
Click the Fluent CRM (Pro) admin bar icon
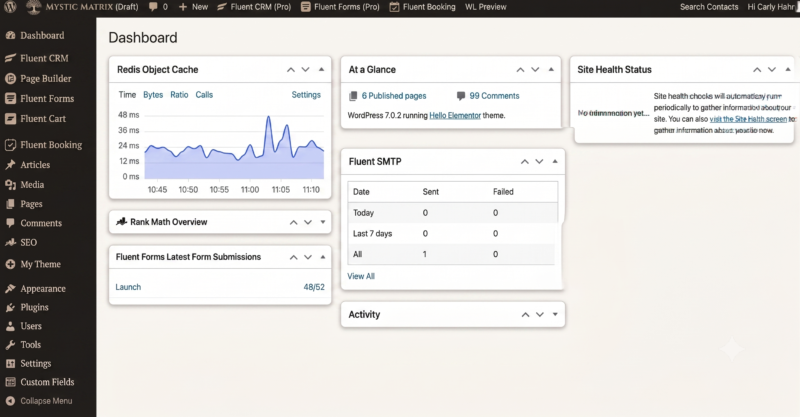pos(221,7)
